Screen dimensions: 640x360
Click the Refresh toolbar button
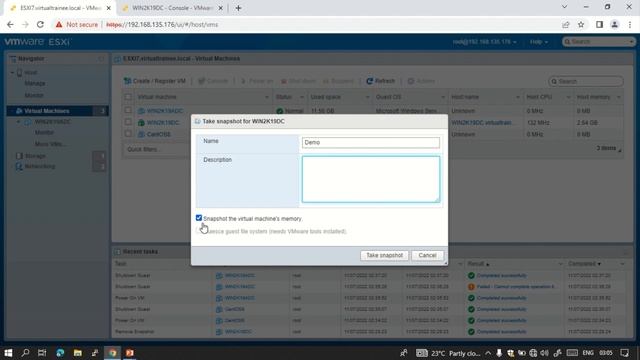coord(380,81)
